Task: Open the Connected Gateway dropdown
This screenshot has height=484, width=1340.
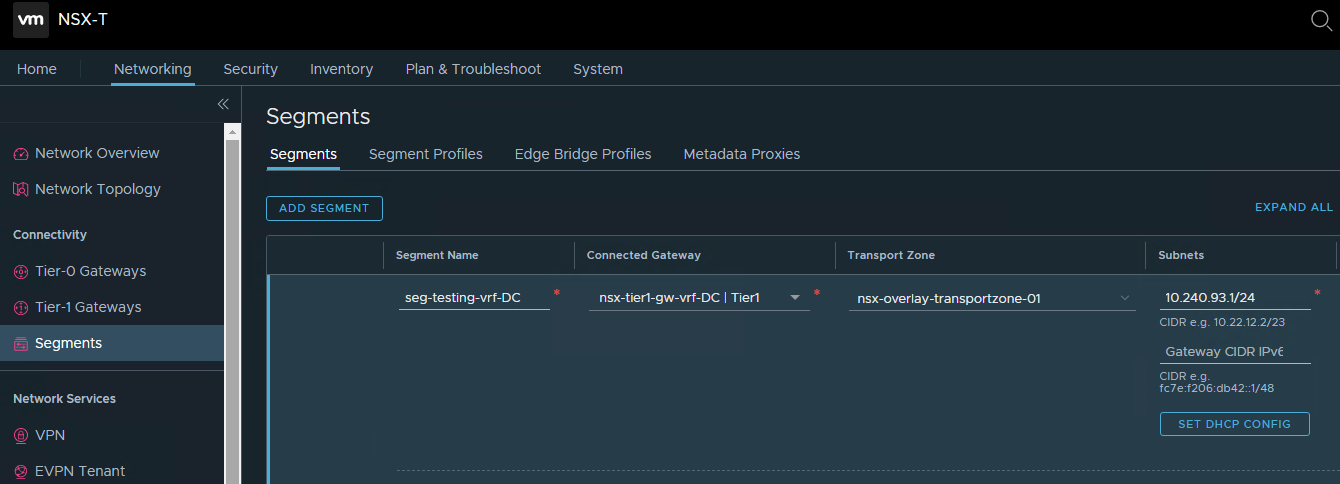Action: [x=699, y=297]
